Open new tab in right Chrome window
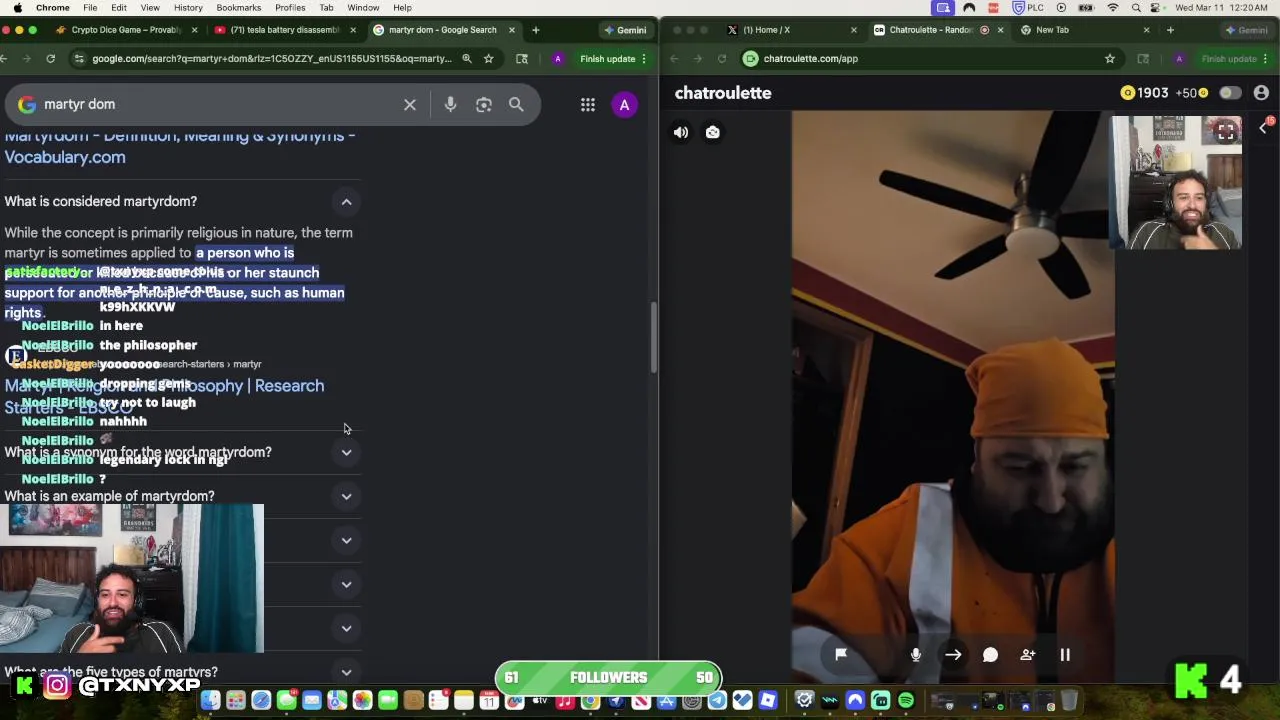Image resolution: width=1280 pixels, height=720 pixels. pyautogui.click(x=1170, y=30)
